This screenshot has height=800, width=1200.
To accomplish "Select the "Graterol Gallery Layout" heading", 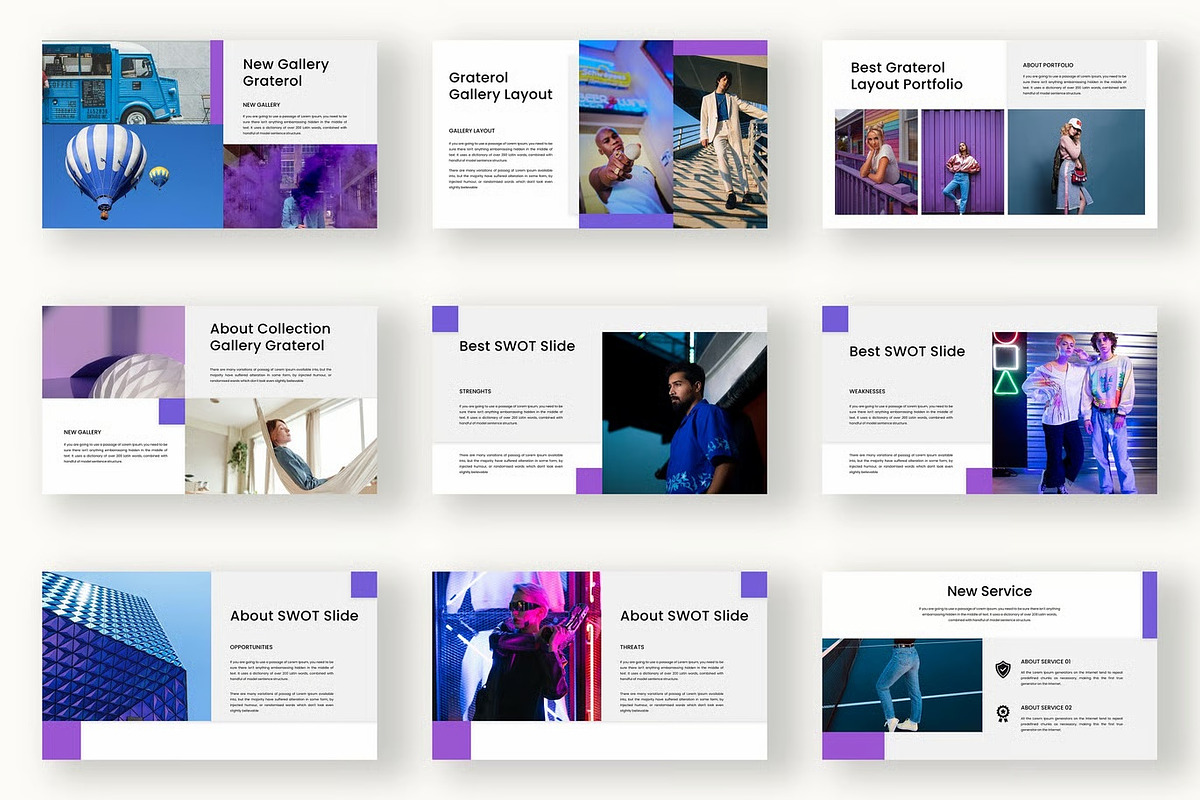I will [x=500, y=86].
